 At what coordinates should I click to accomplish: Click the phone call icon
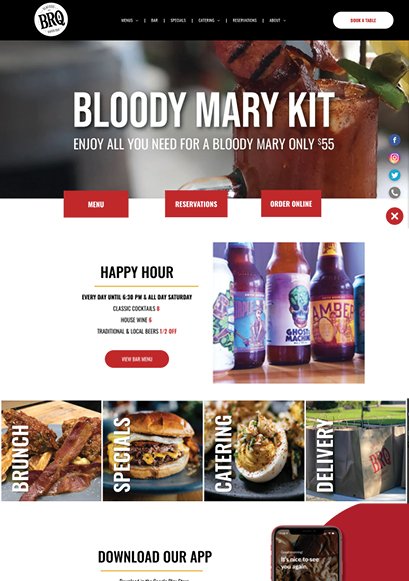395,193
